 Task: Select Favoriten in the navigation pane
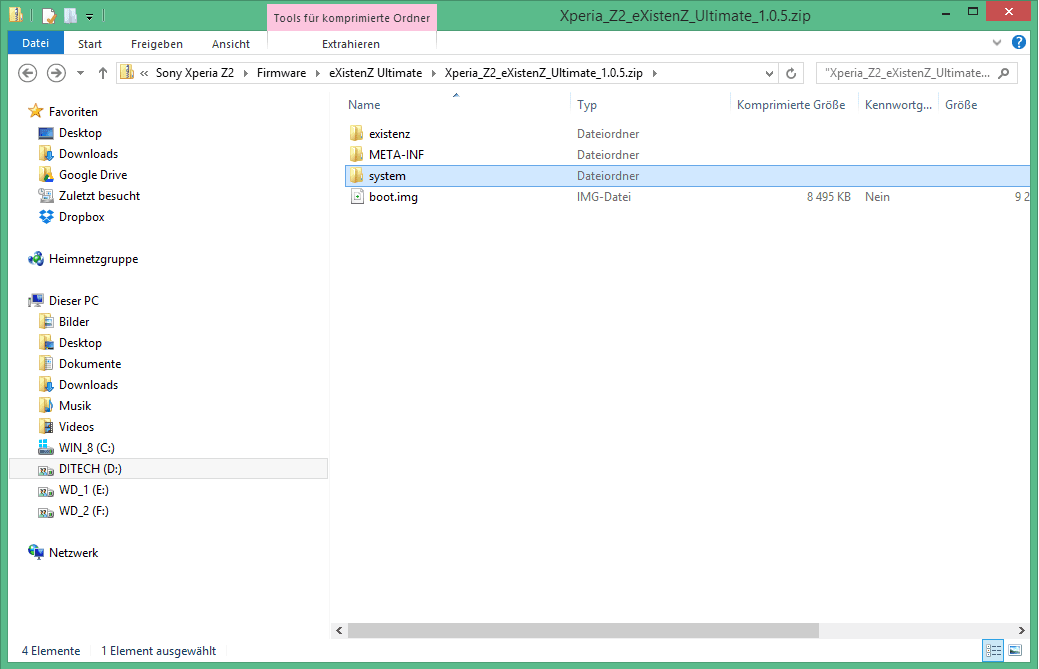[x=73, y=112]
